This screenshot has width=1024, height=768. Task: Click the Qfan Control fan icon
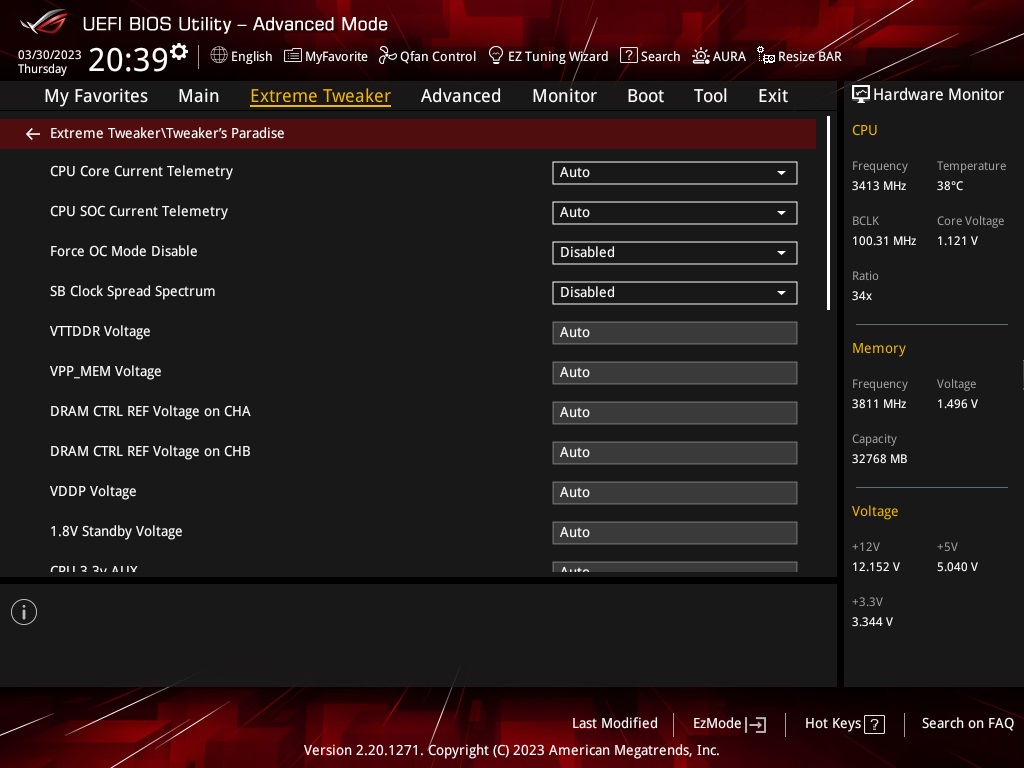point(388,56)
